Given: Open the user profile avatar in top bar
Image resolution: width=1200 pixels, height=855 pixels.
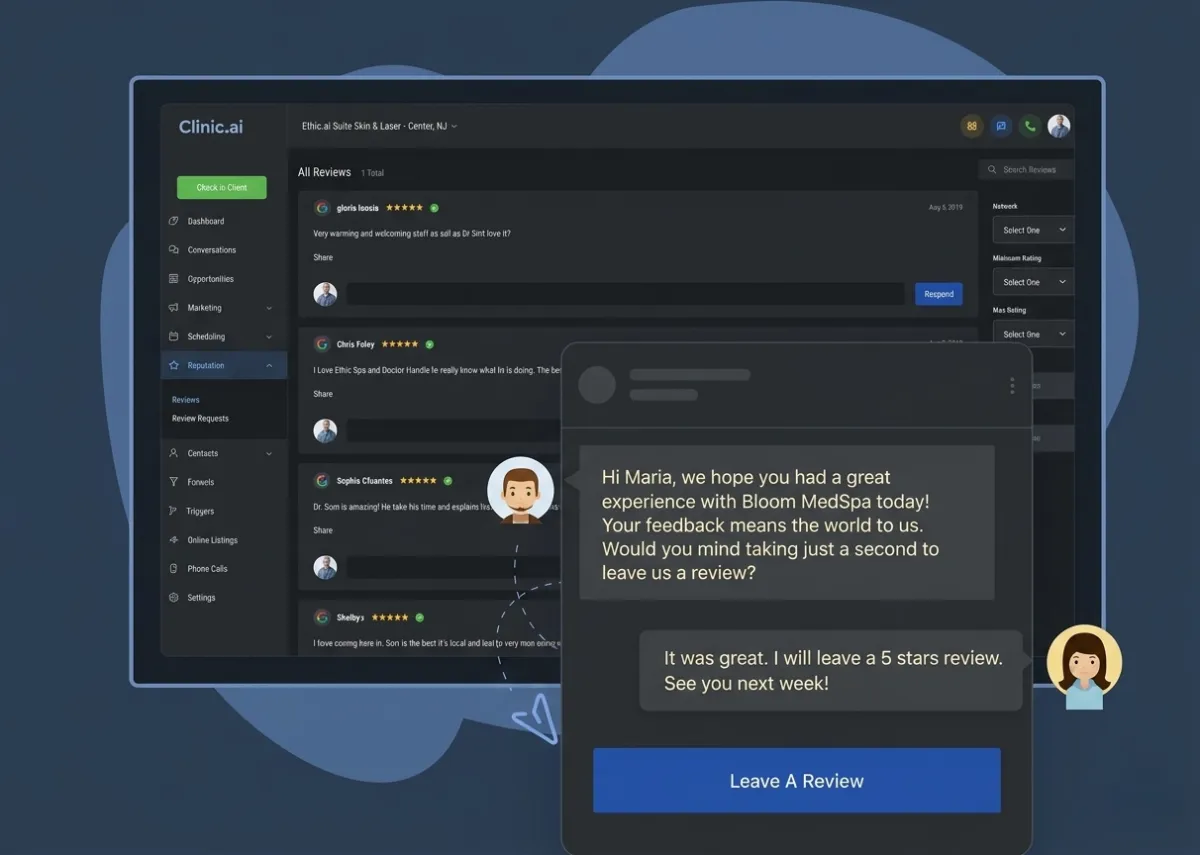Looking at the screenshot, I should click(1059, 126).
